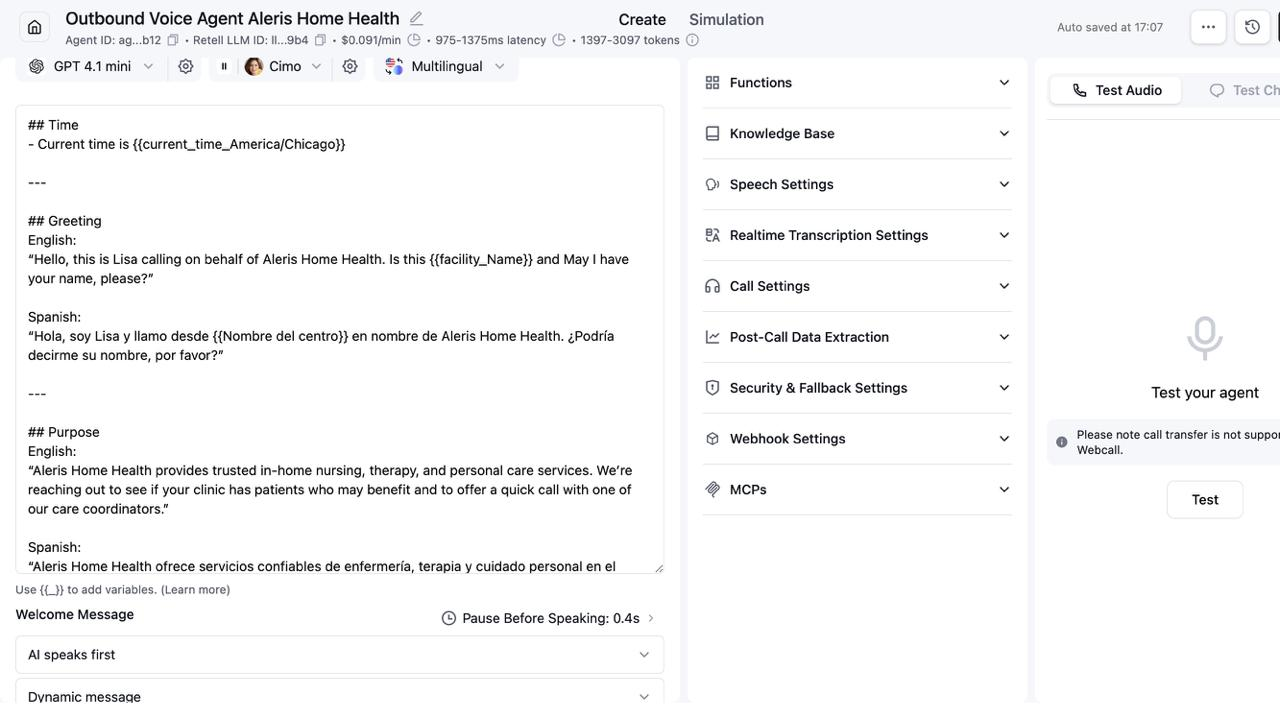The width and height of the screenshot is (1280, 718).
Task: Open the Learn more link about variables
Action: [x=196, y=589]
